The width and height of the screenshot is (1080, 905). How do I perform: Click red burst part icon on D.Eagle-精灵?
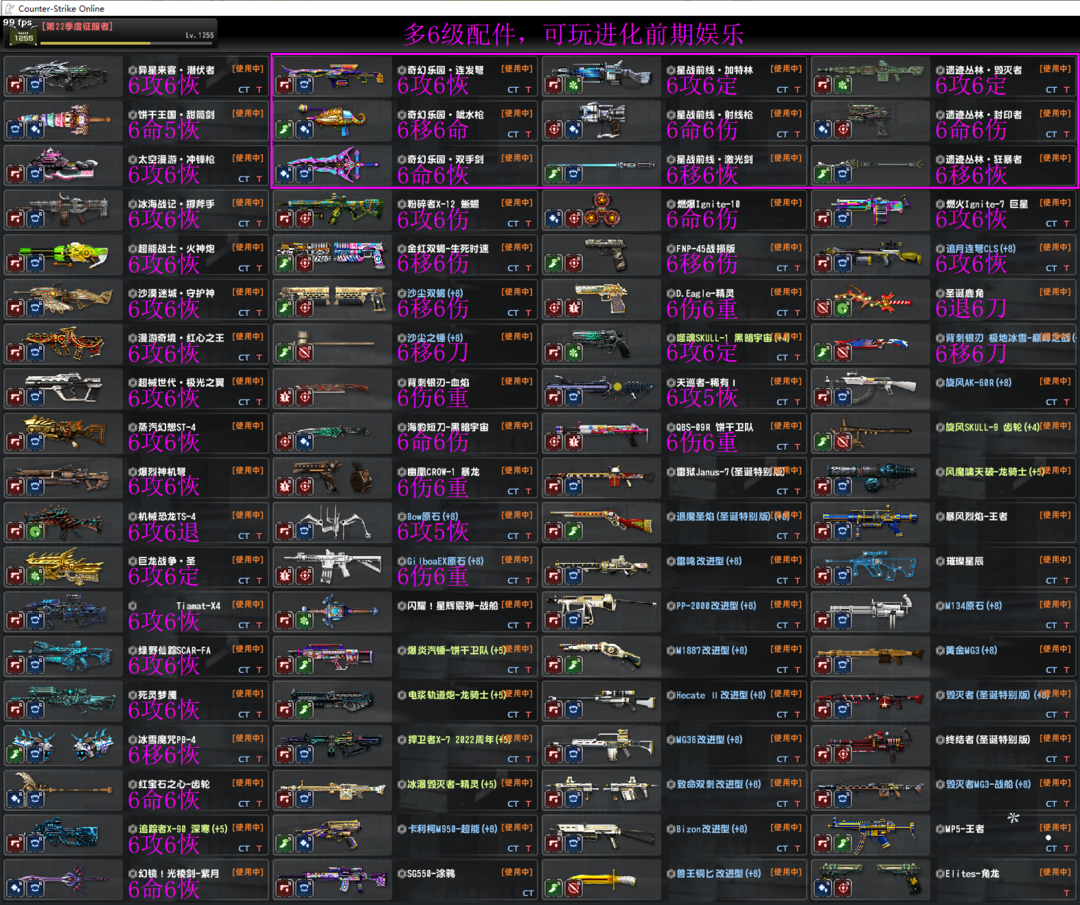[573, 309]
